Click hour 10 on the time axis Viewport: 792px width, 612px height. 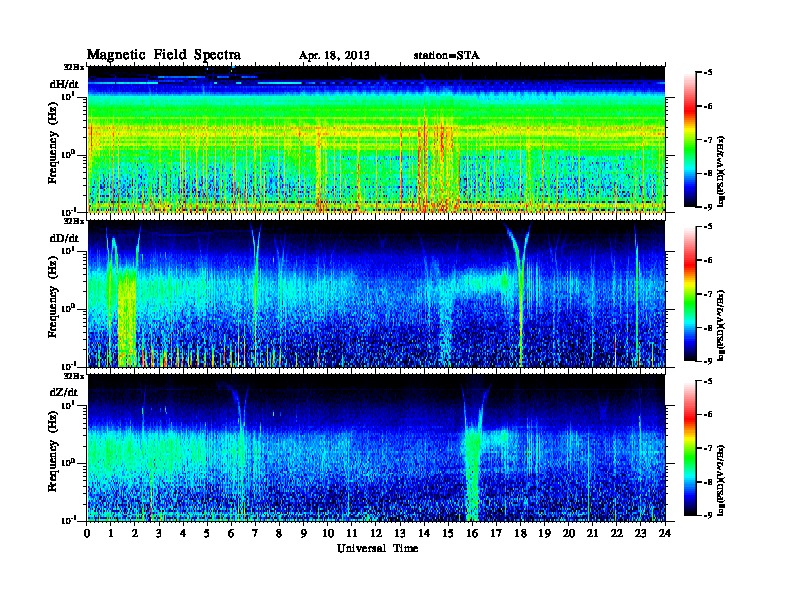pos(328,534)
